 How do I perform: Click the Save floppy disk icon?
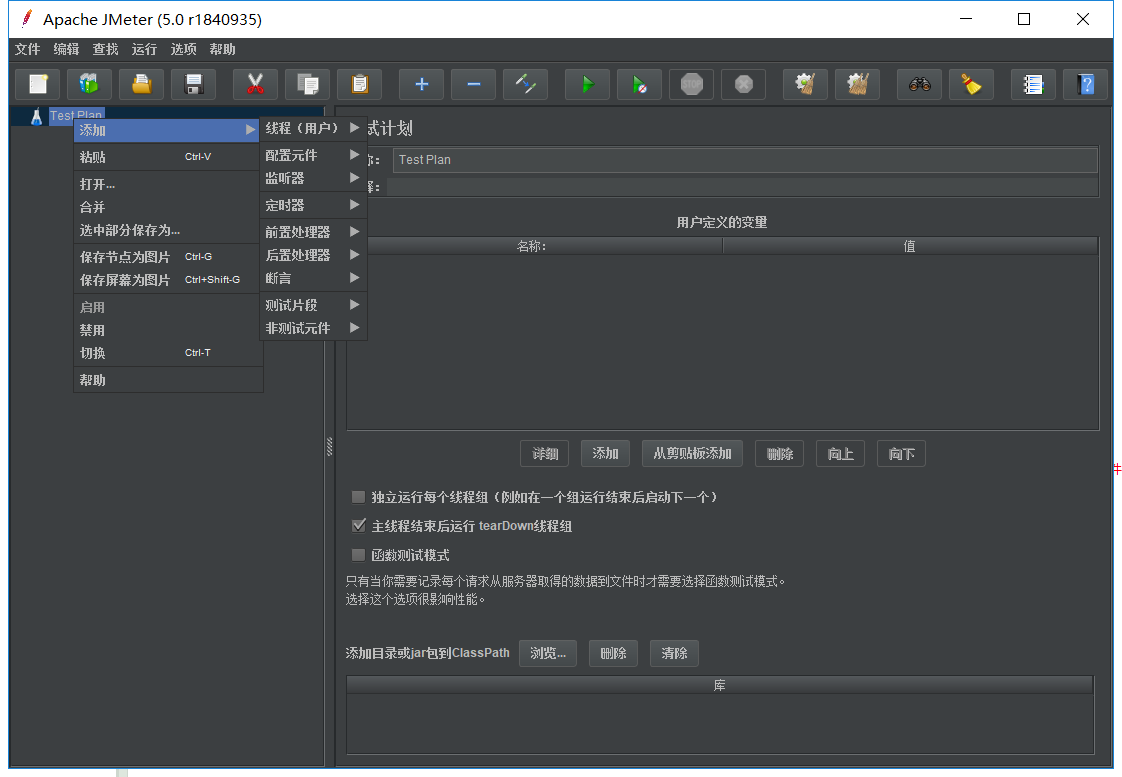pyautogui.click(x=193, y=84)
